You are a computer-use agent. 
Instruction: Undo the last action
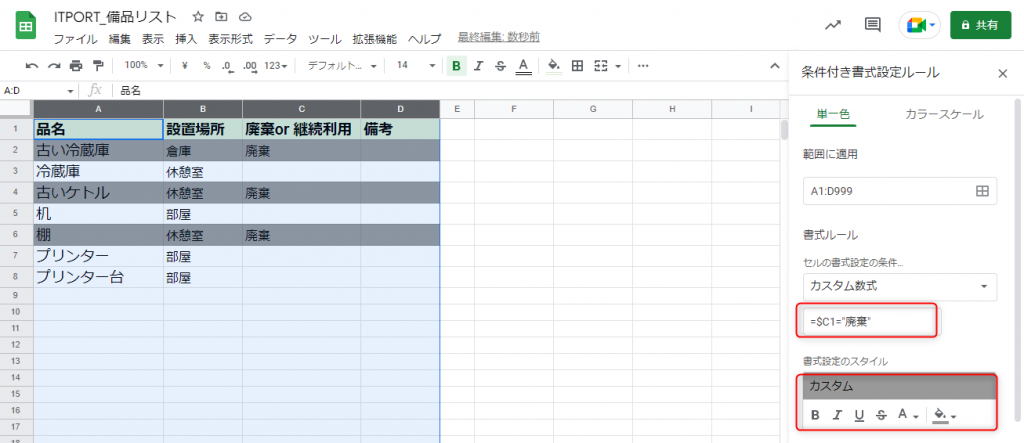tap(32, 66)
